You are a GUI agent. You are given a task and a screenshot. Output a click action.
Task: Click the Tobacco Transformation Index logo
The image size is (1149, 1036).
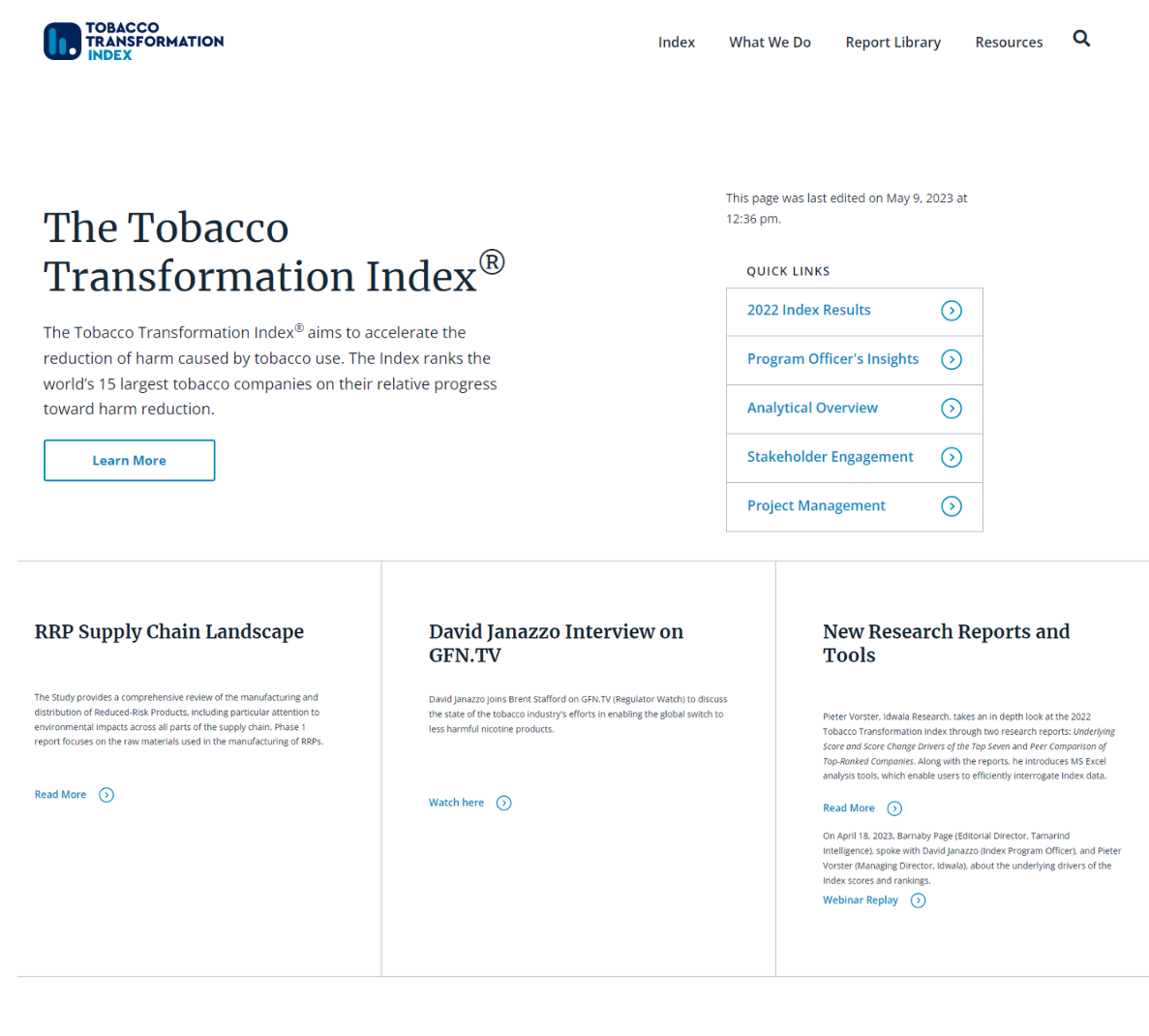coord(134,42)
